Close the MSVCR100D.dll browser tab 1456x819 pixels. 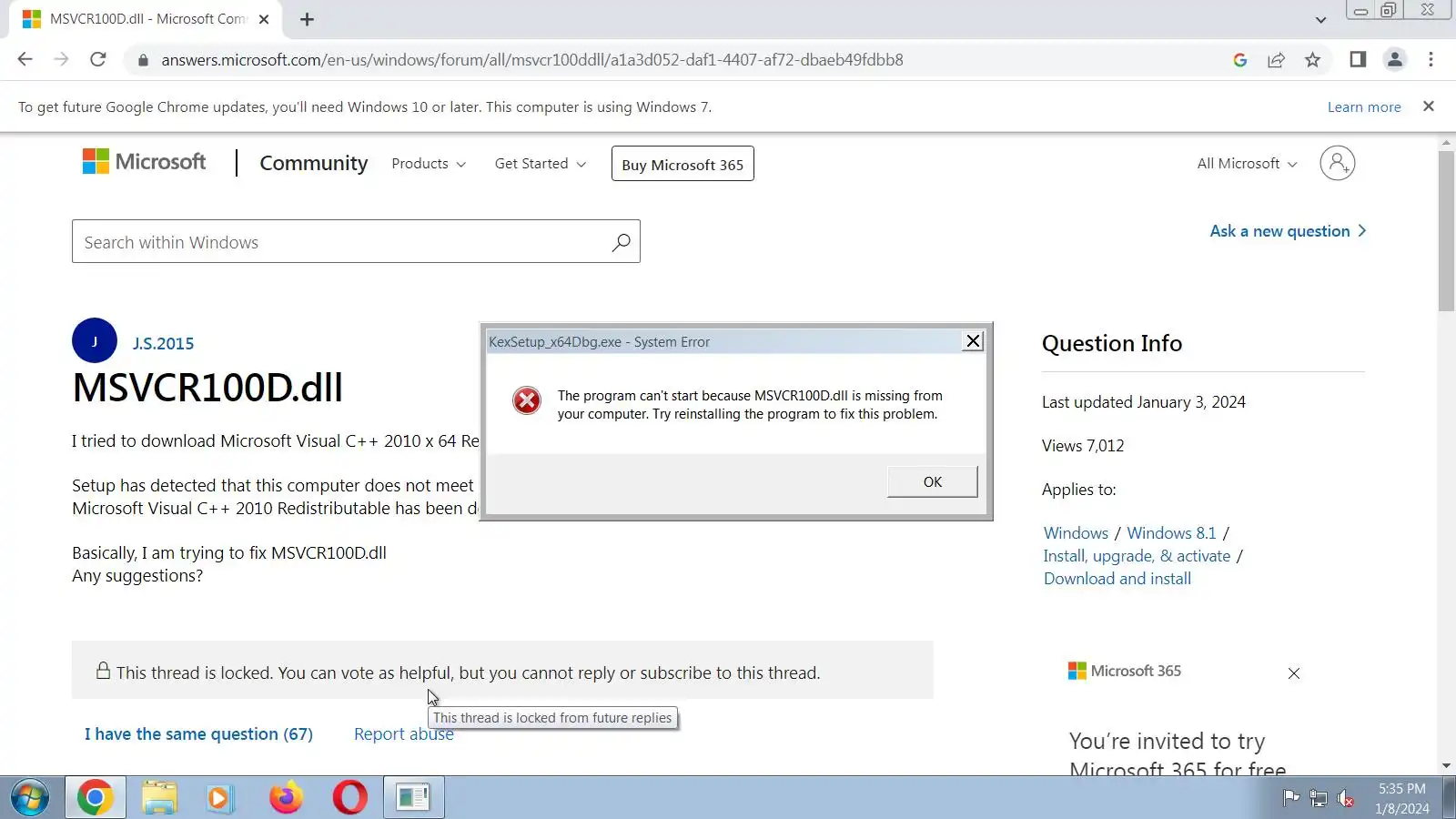pyautogui.click(x=264, y=19)
